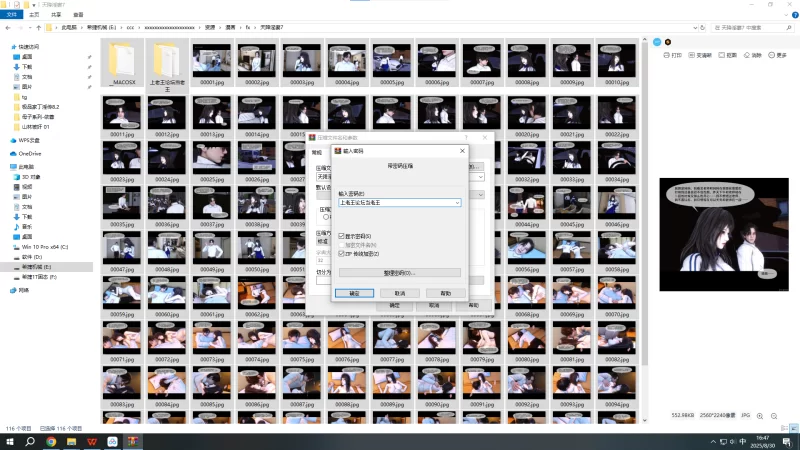The image size is (800, 450).
Task: Open Quick Access Toolbar customize dropdown
Action: click(34, 5)
